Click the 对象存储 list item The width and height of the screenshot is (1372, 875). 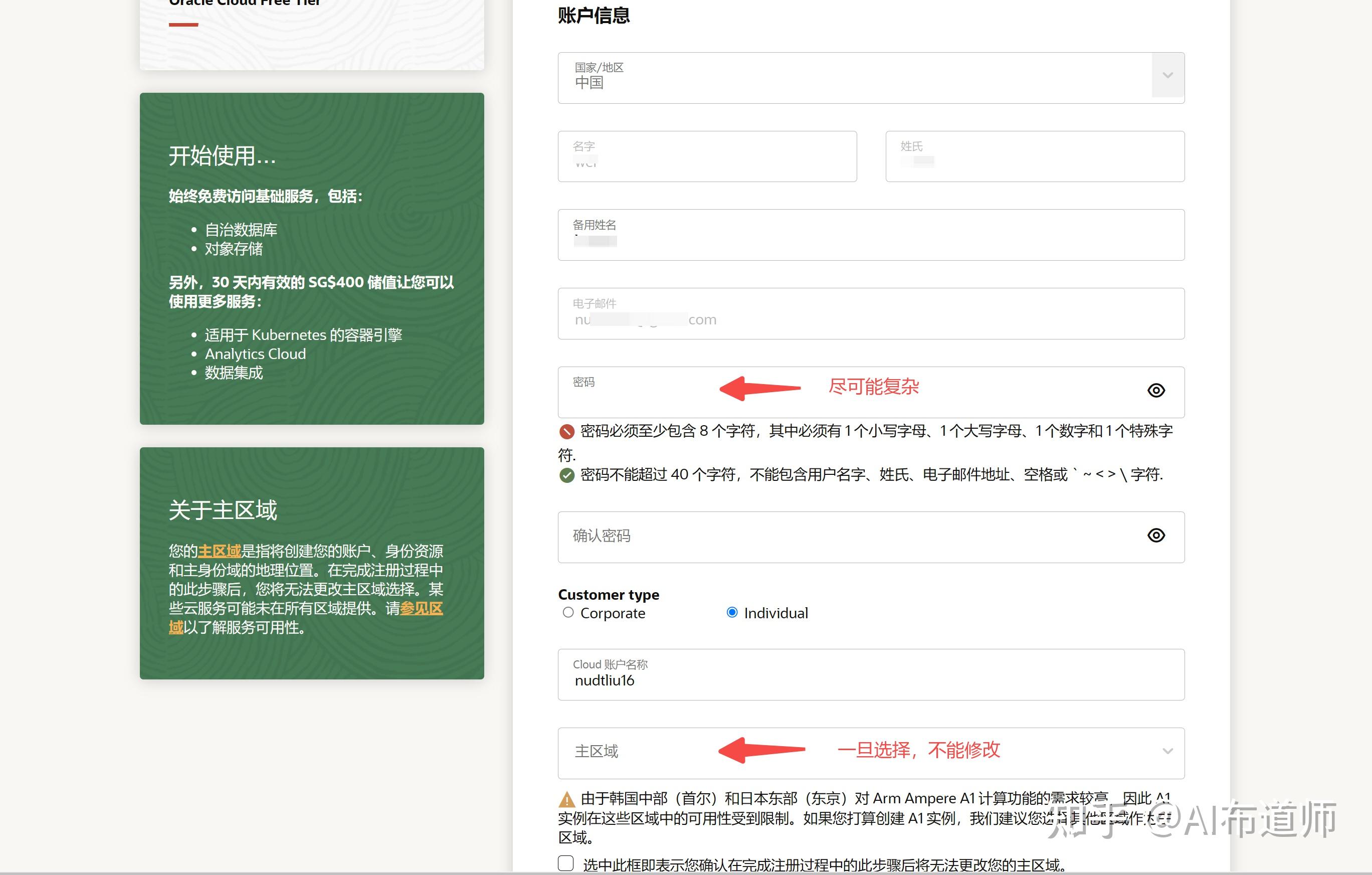coord(234,249)
